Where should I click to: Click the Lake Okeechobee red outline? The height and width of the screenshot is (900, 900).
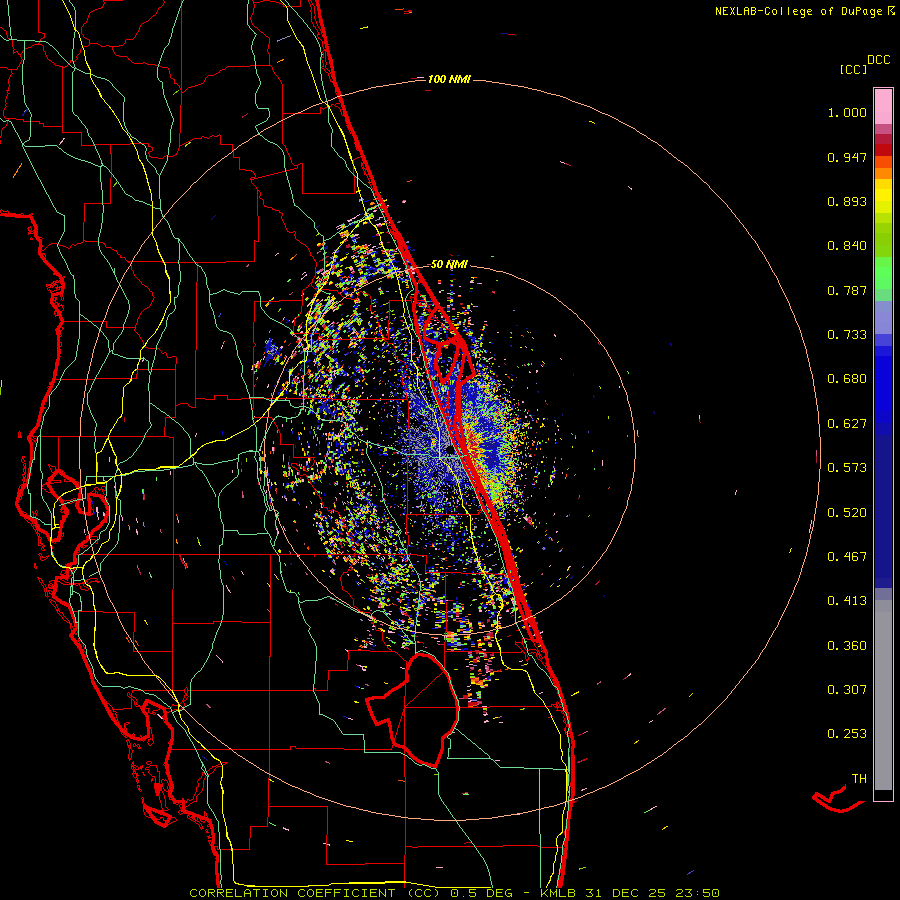tap(413, 709)
